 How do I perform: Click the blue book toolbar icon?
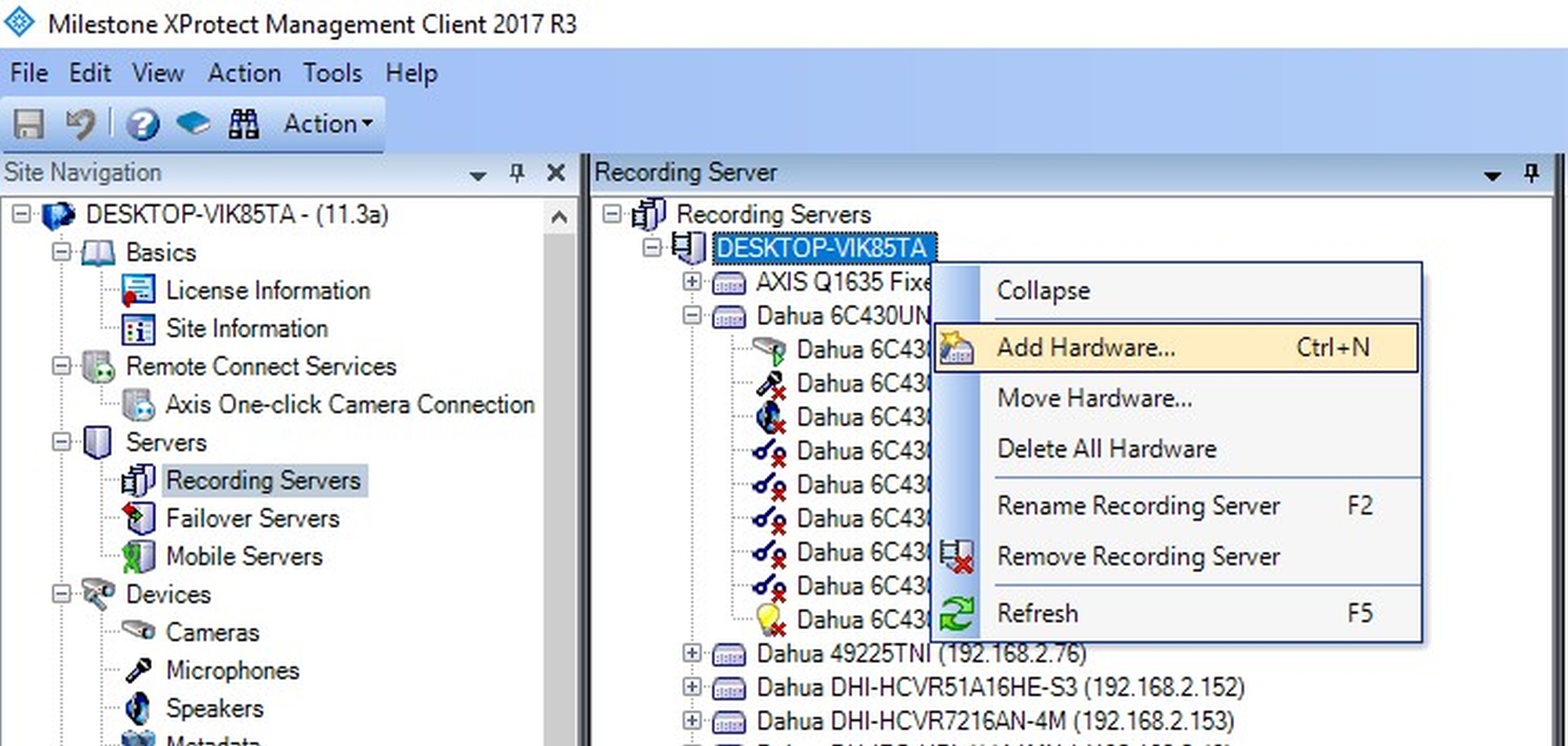(192, 123)
